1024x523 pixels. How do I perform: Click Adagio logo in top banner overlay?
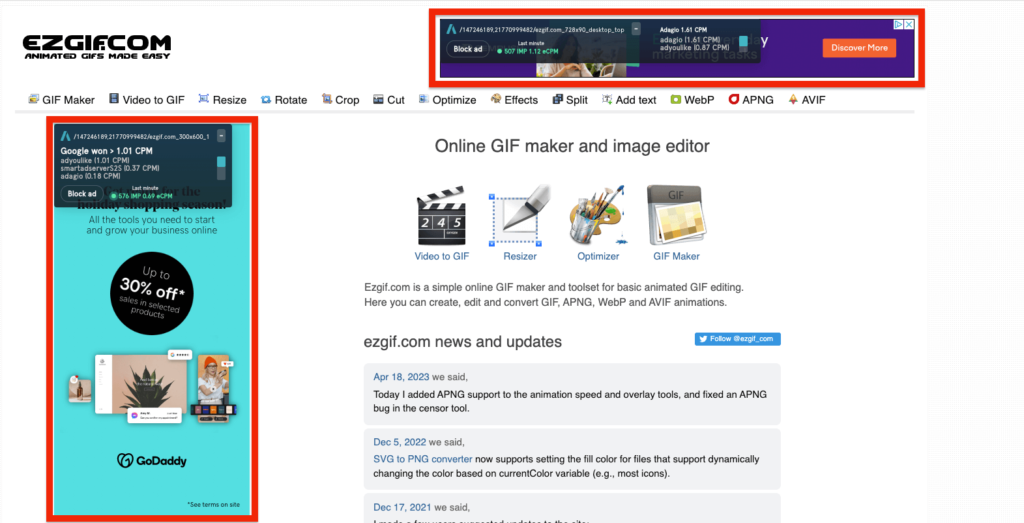click(451, 29)
